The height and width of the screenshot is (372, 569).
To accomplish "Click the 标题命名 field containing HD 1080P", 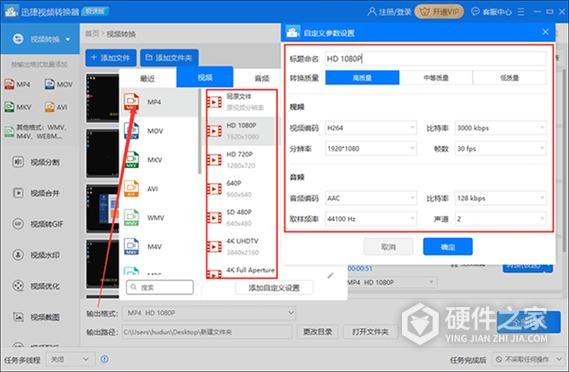I will tap(435, 58).
